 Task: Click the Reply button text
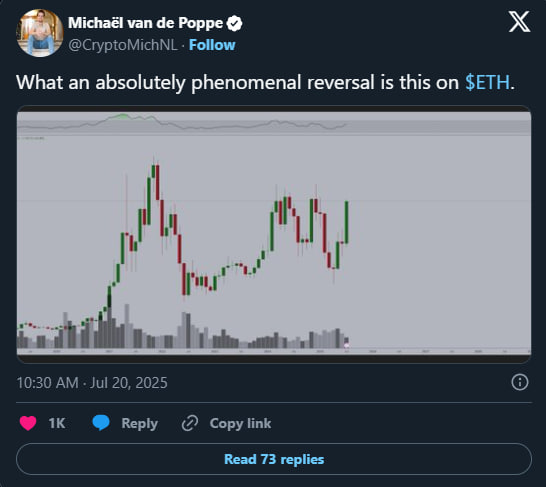[x=139, y=423]
